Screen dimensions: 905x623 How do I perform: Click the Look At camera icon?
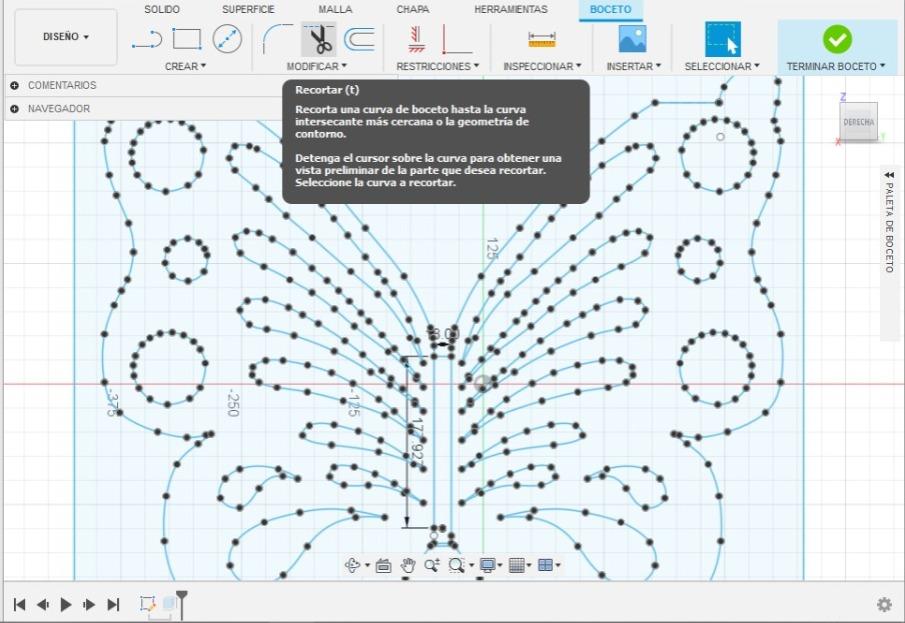point(383,565)
